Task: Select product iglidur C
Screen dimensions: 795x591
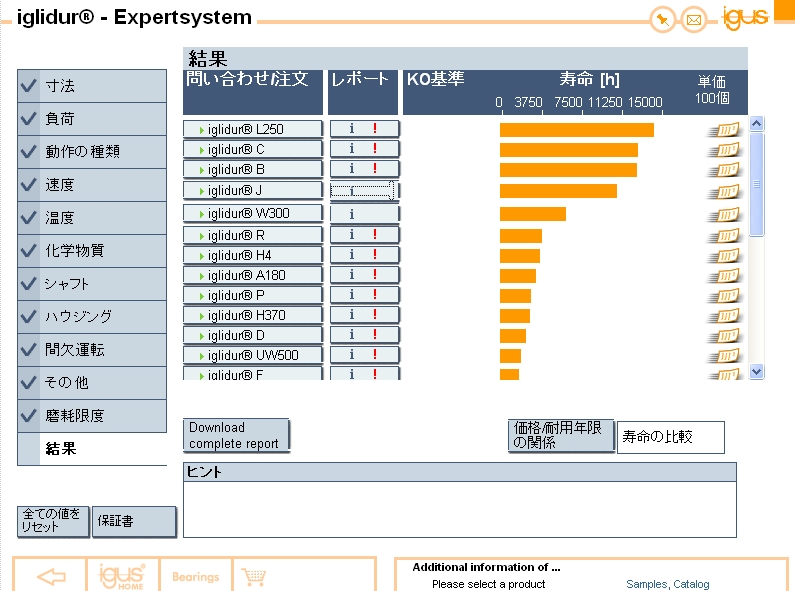Action: pyautogui.click(x=252, y=150)
